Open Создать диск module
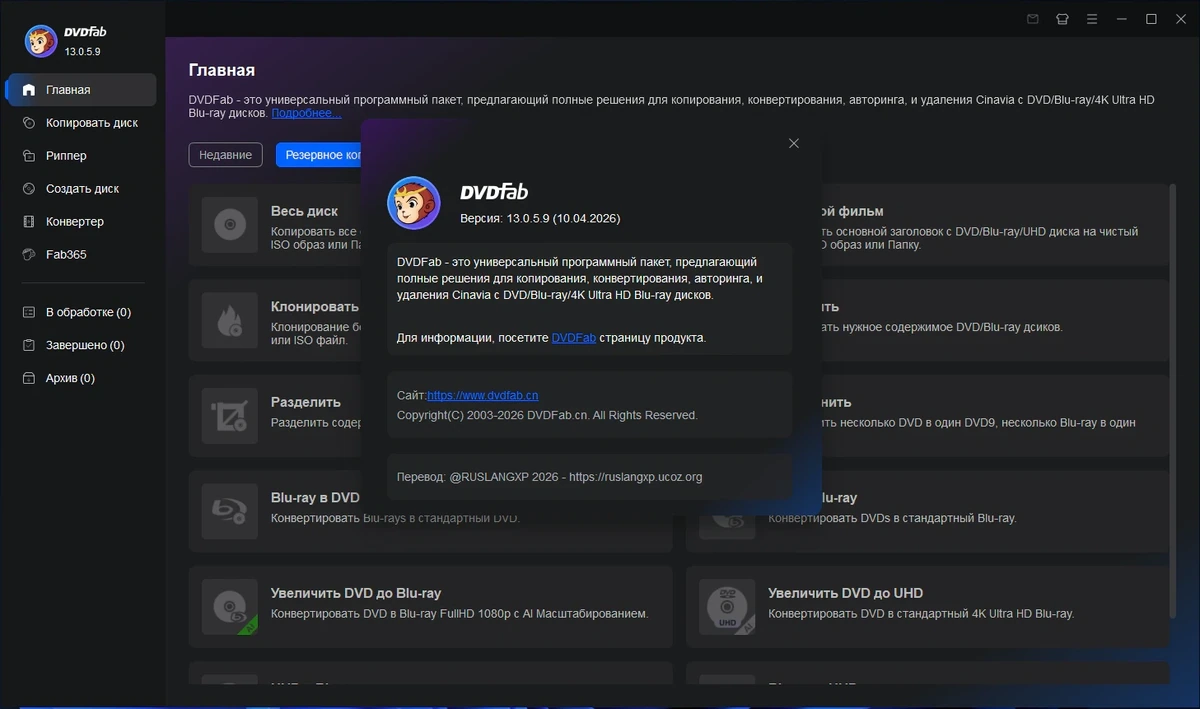The width and height of the screenshot is (1200, 709). [x=81, y=188]
